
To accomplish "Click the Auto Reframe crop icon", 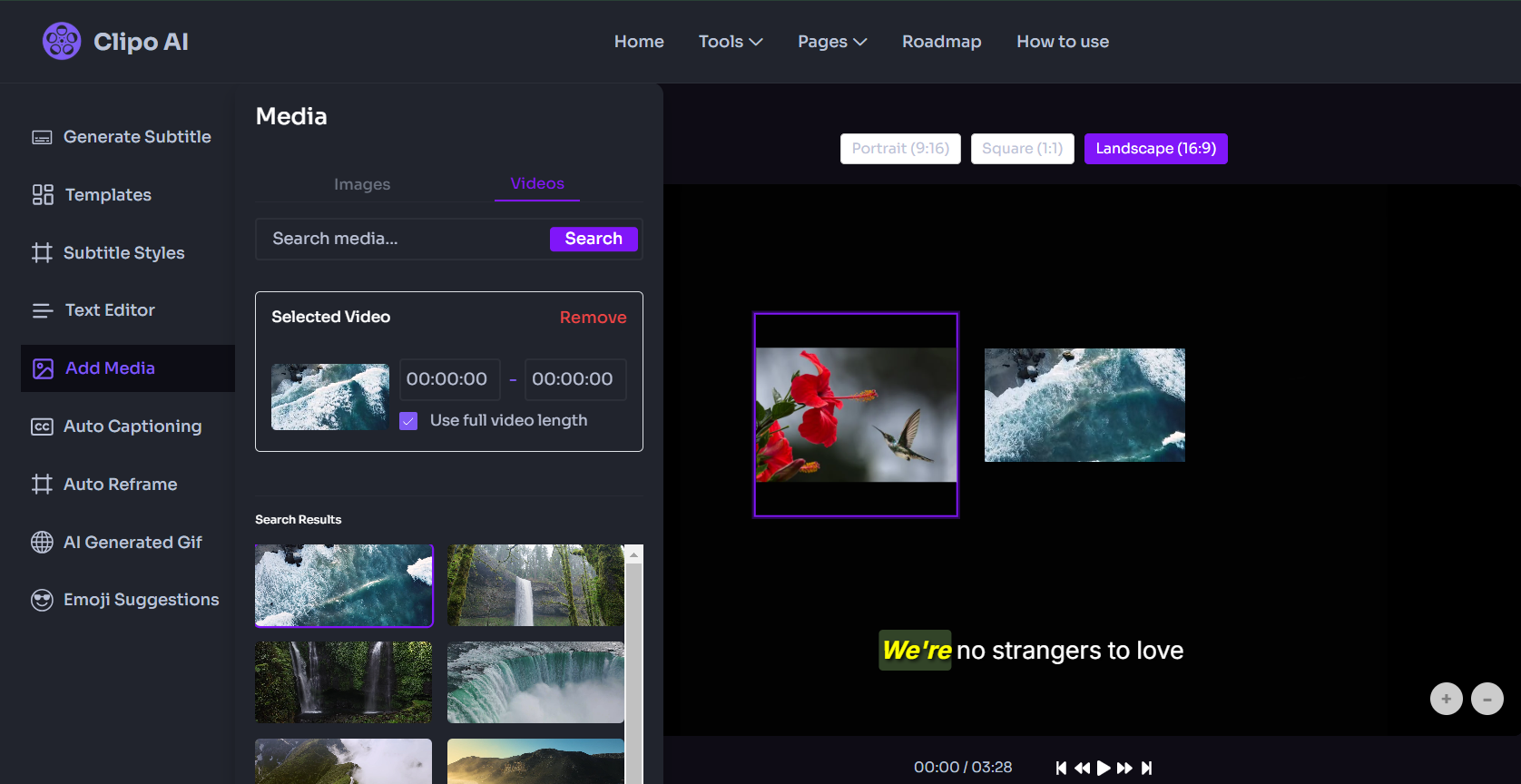I will pyautogui.click(x=42, y=485).
